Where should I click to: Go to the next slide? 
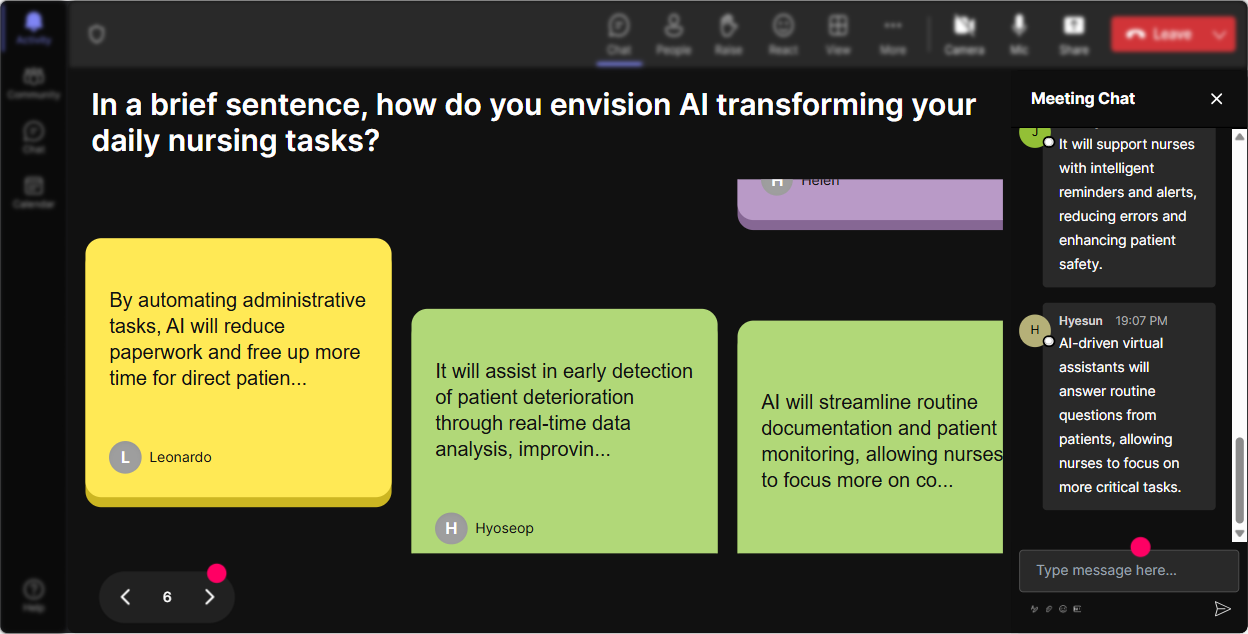(209, 597)
